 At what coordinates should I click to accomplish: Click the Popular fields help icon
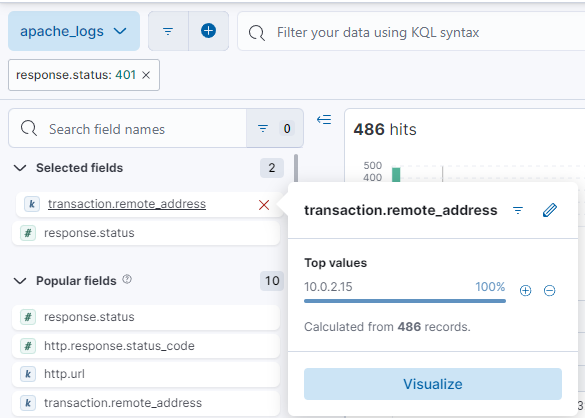[x=127, y=279]
